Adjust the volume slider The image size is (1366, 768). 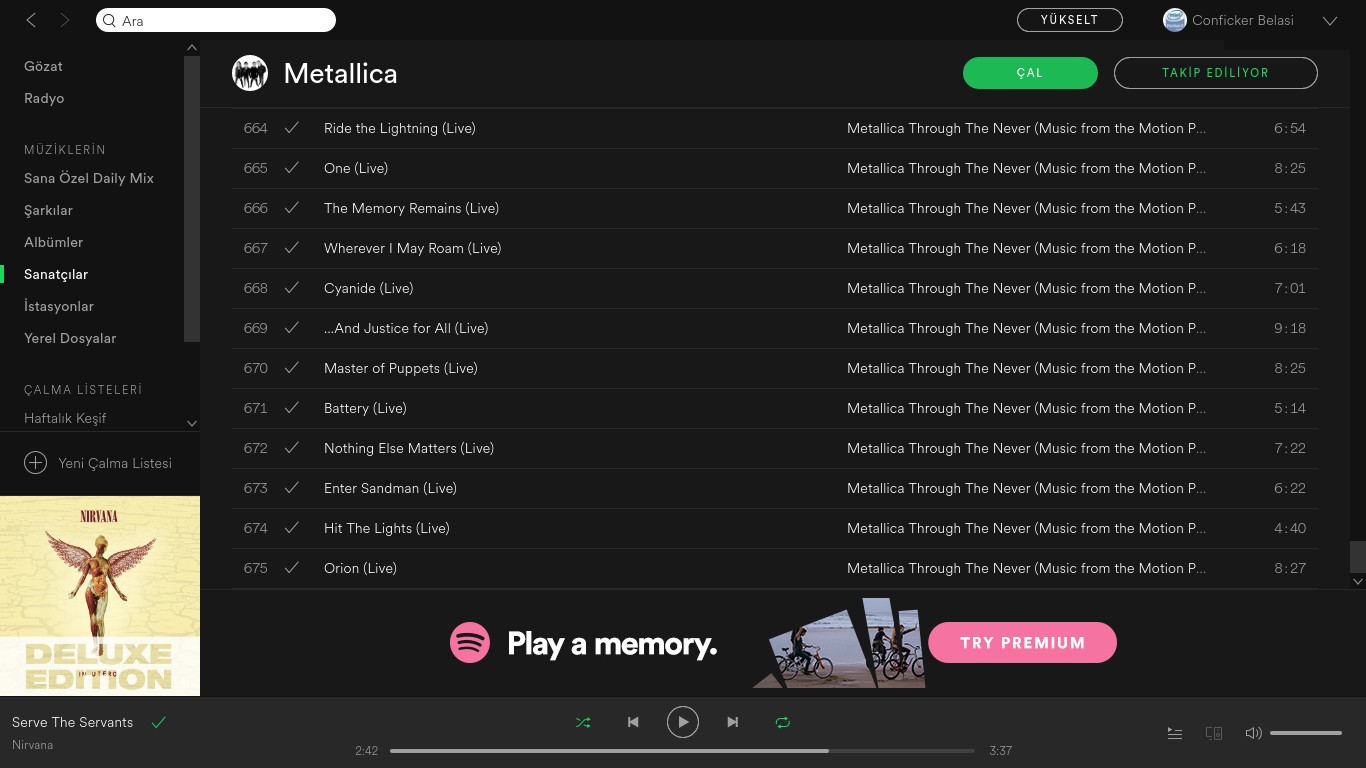1306,733
